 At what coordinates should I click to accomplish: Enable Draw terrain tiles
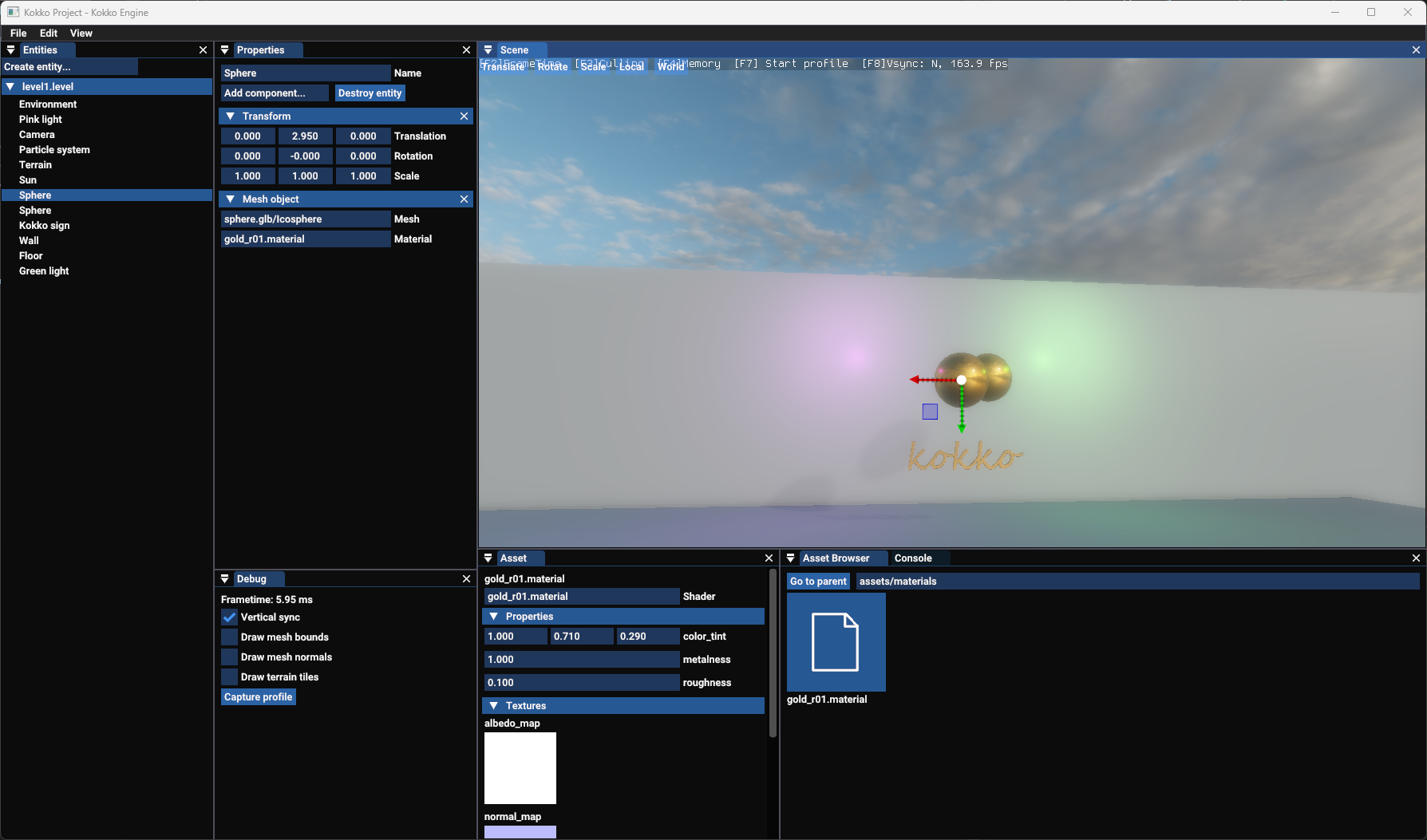pyautogui.click(x=229, y=676)
